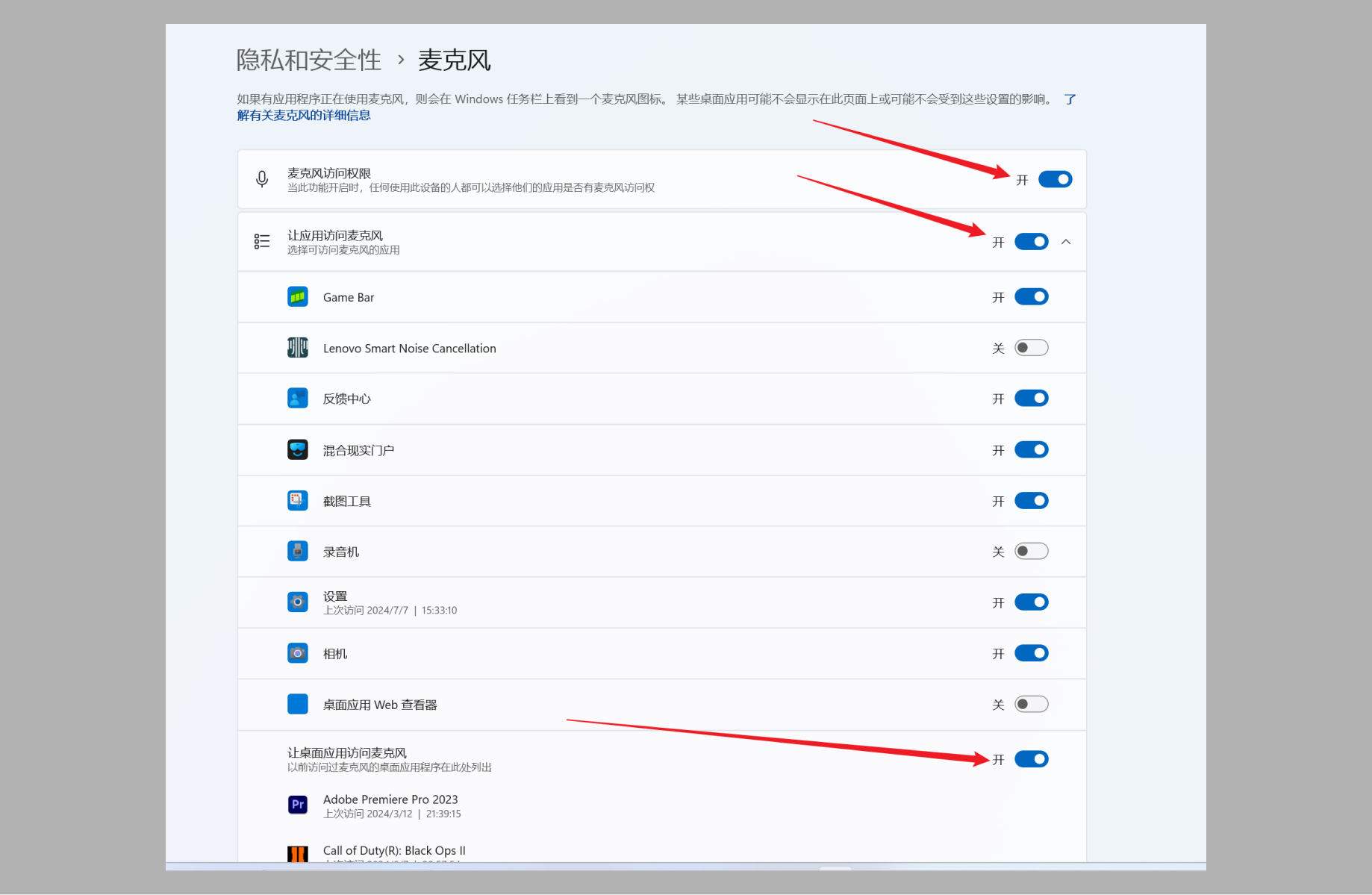
Task: Enable microphone for Lenovo Smart Noise Cancellation
Action: point(1031,348)
